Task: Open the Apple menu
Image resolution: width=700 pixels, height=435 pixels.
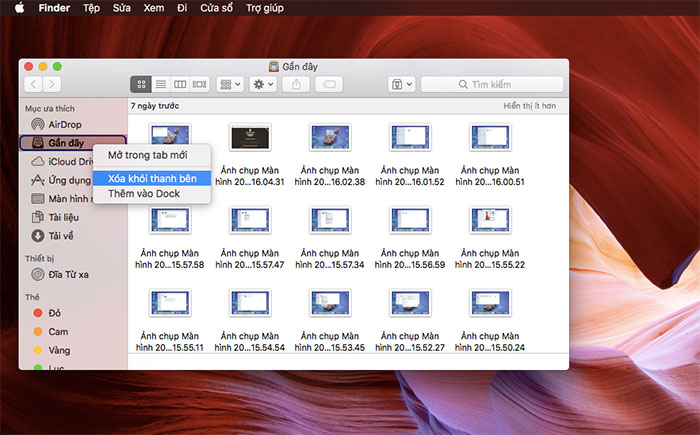Action: (x=20, y=8)
